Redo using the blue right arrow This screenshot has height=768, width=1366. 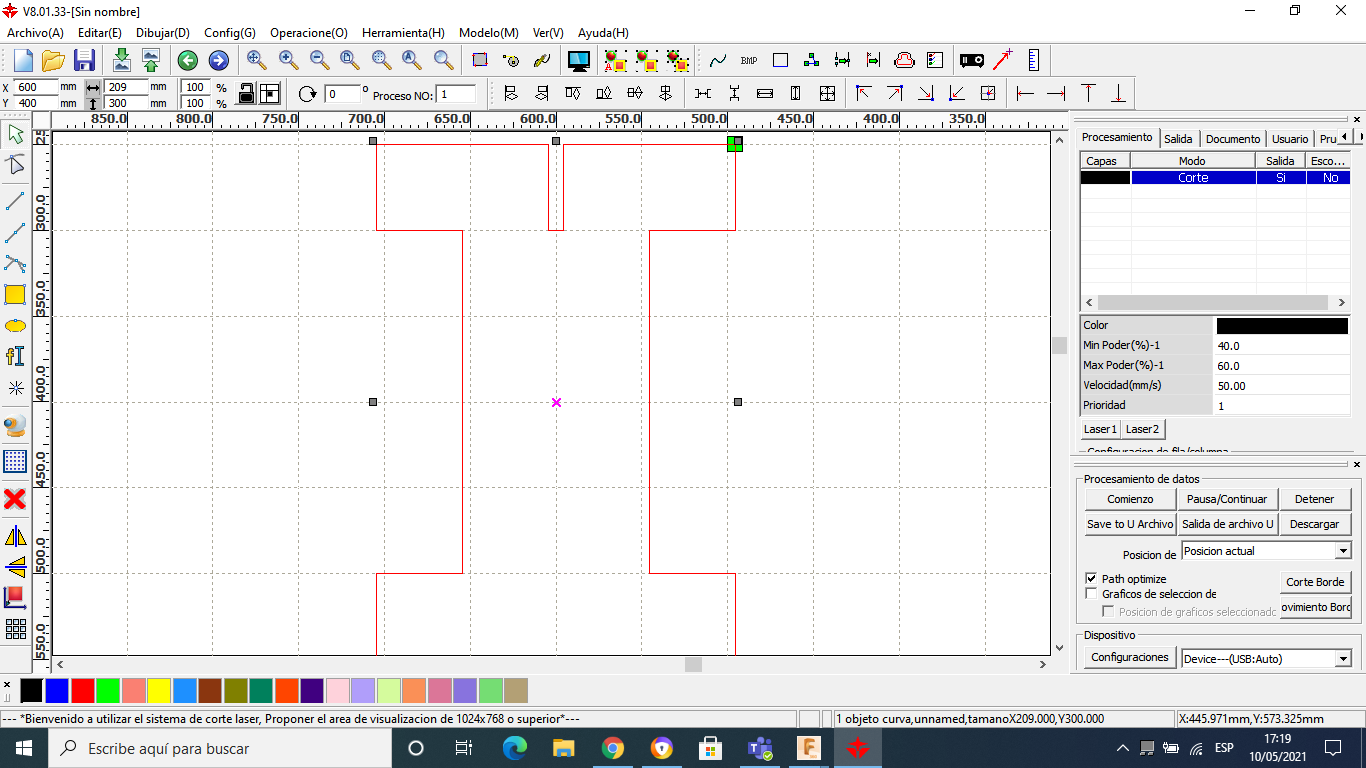coord(218,61)
